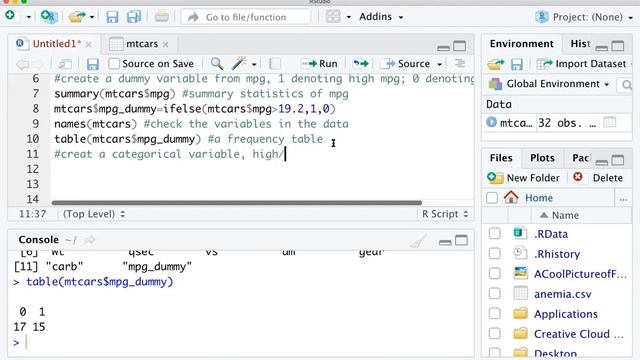
Task: Click Import Dataset button
Action: coord(582,64)
